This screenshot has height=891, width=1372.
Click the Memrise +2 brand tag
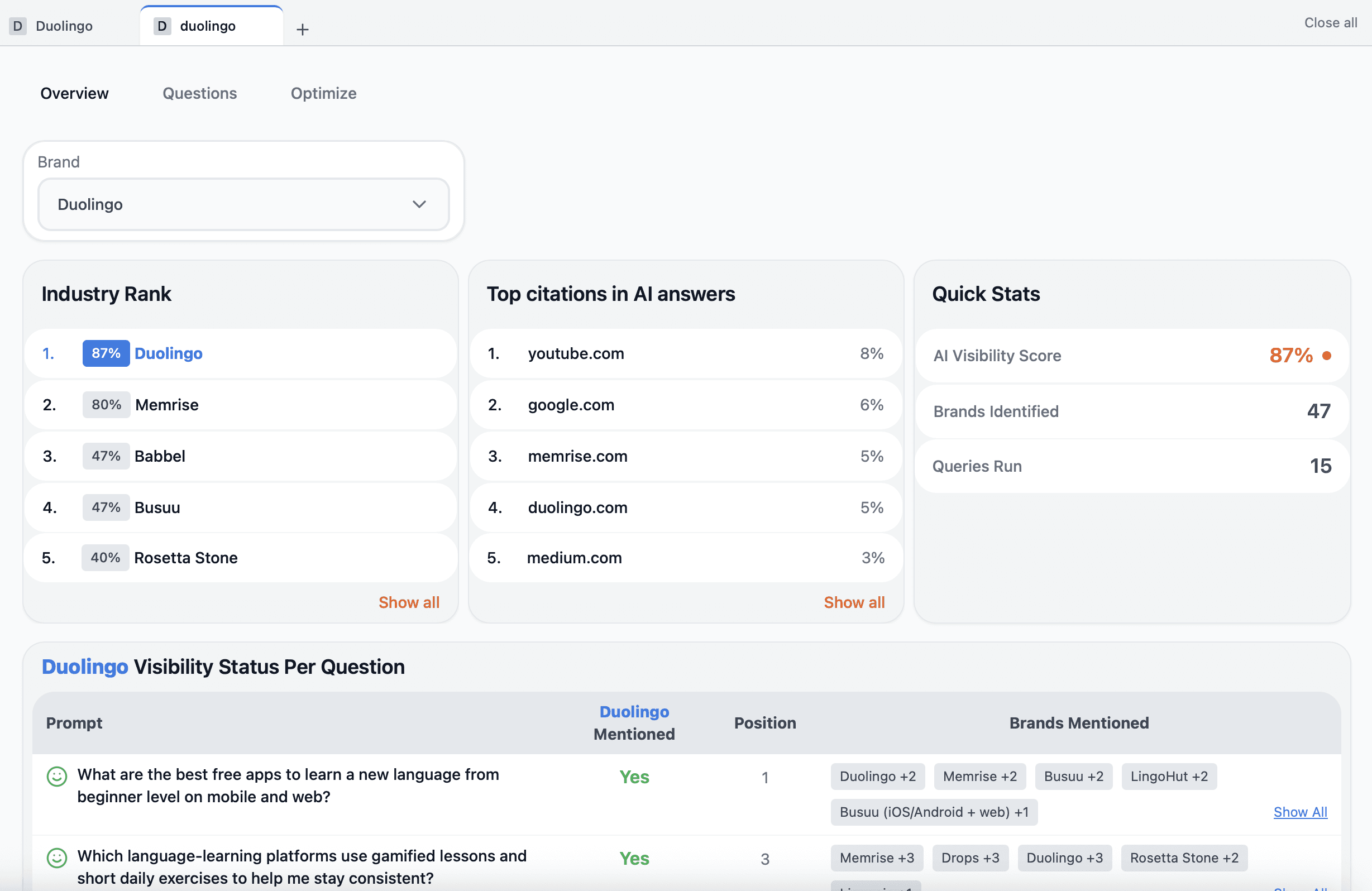click(979, 777)
